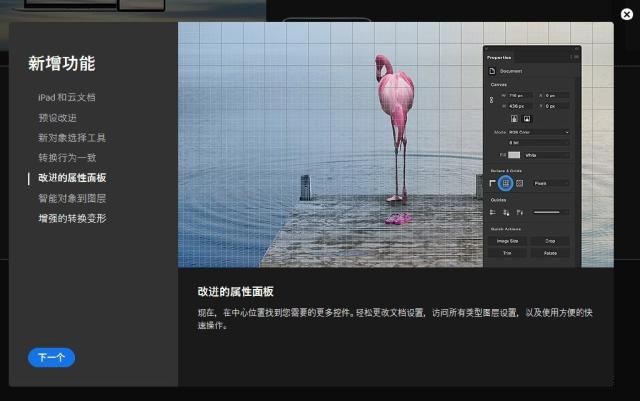Image resolution: width=640 pixels, height=401 pixels.
Task: Click the blue 下一个 button
Action: coord(51,358)
